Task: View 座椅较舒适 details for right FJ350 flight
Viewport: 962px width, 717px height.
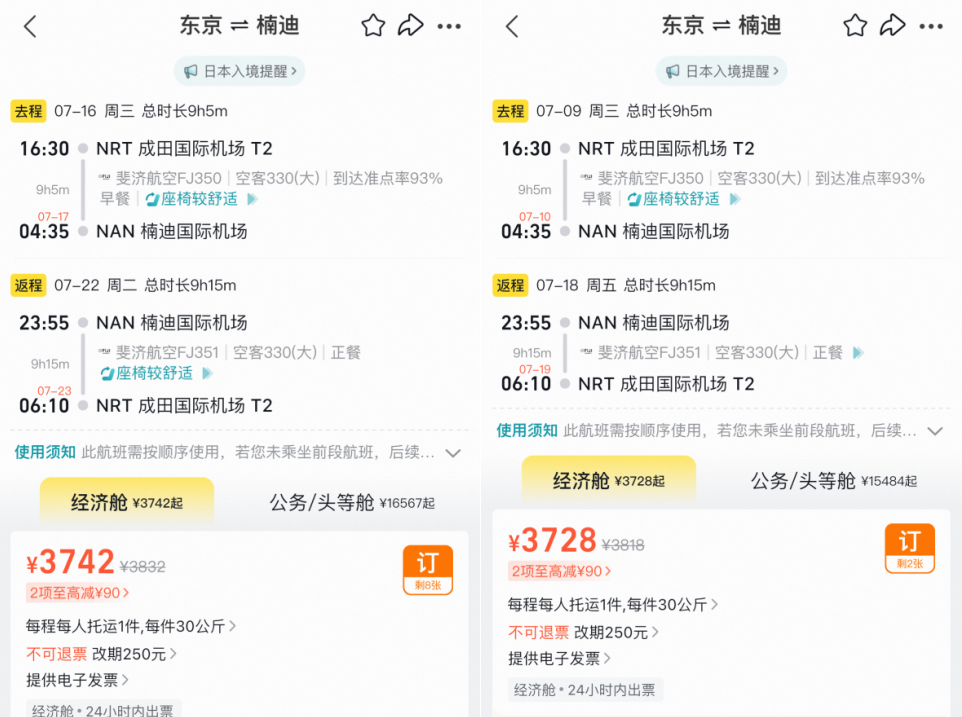Action: (x=683, y=199)
